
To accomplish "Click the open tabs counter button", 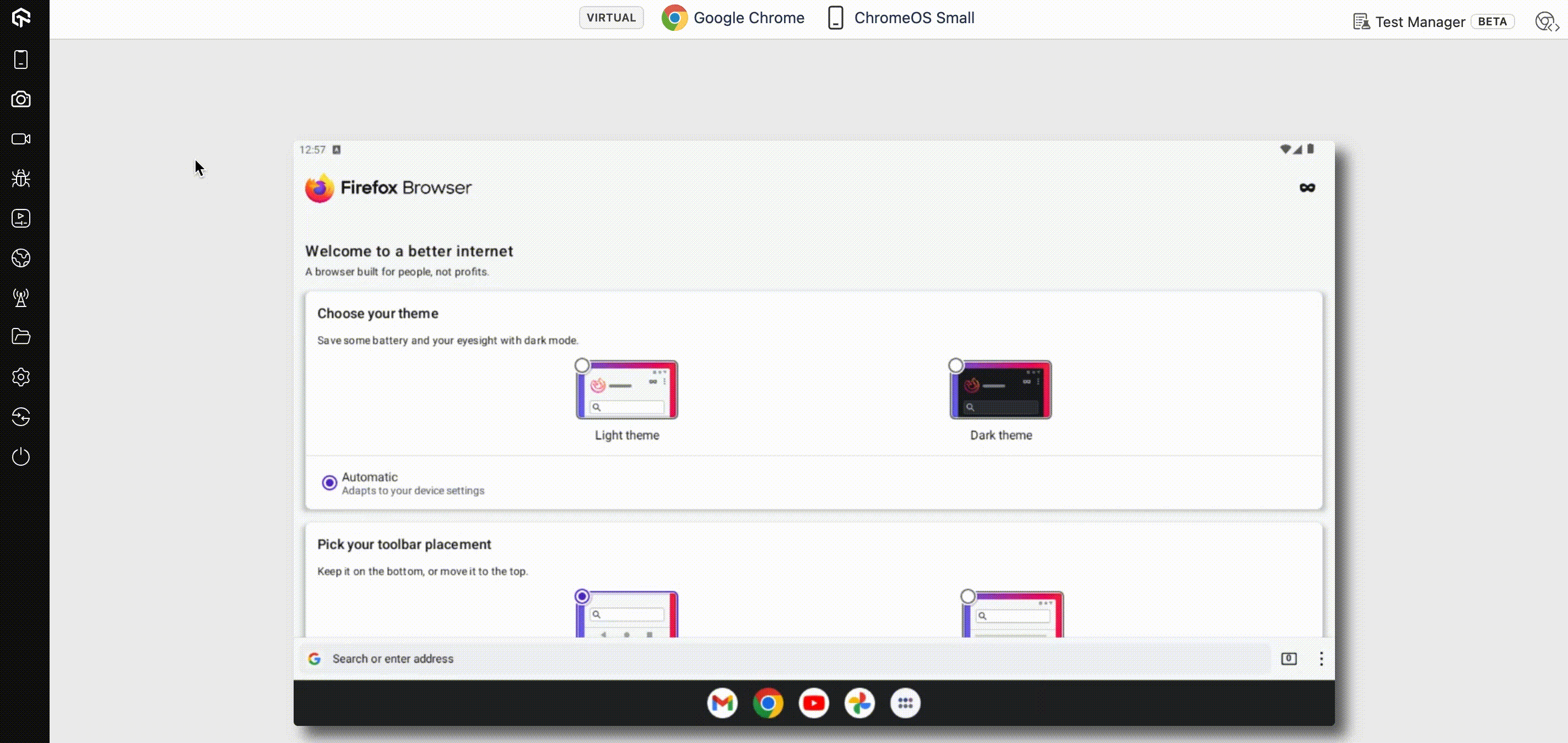I will coord(1289,659).
